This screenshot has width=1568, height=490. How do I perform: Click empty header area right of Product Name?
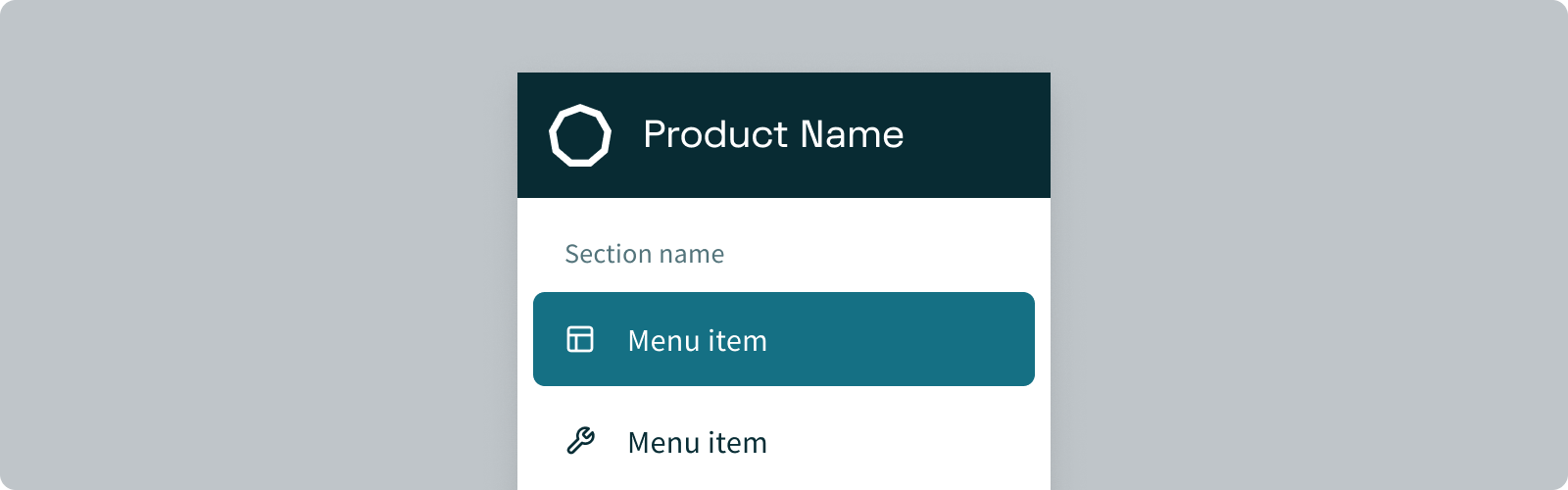[980, 134]
